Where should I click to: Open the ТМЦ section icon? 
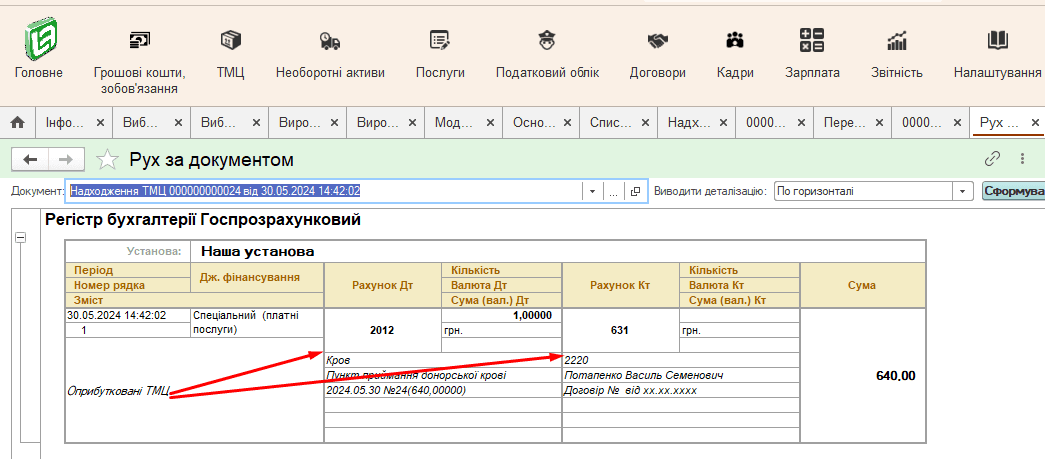(x=231, y=42)
